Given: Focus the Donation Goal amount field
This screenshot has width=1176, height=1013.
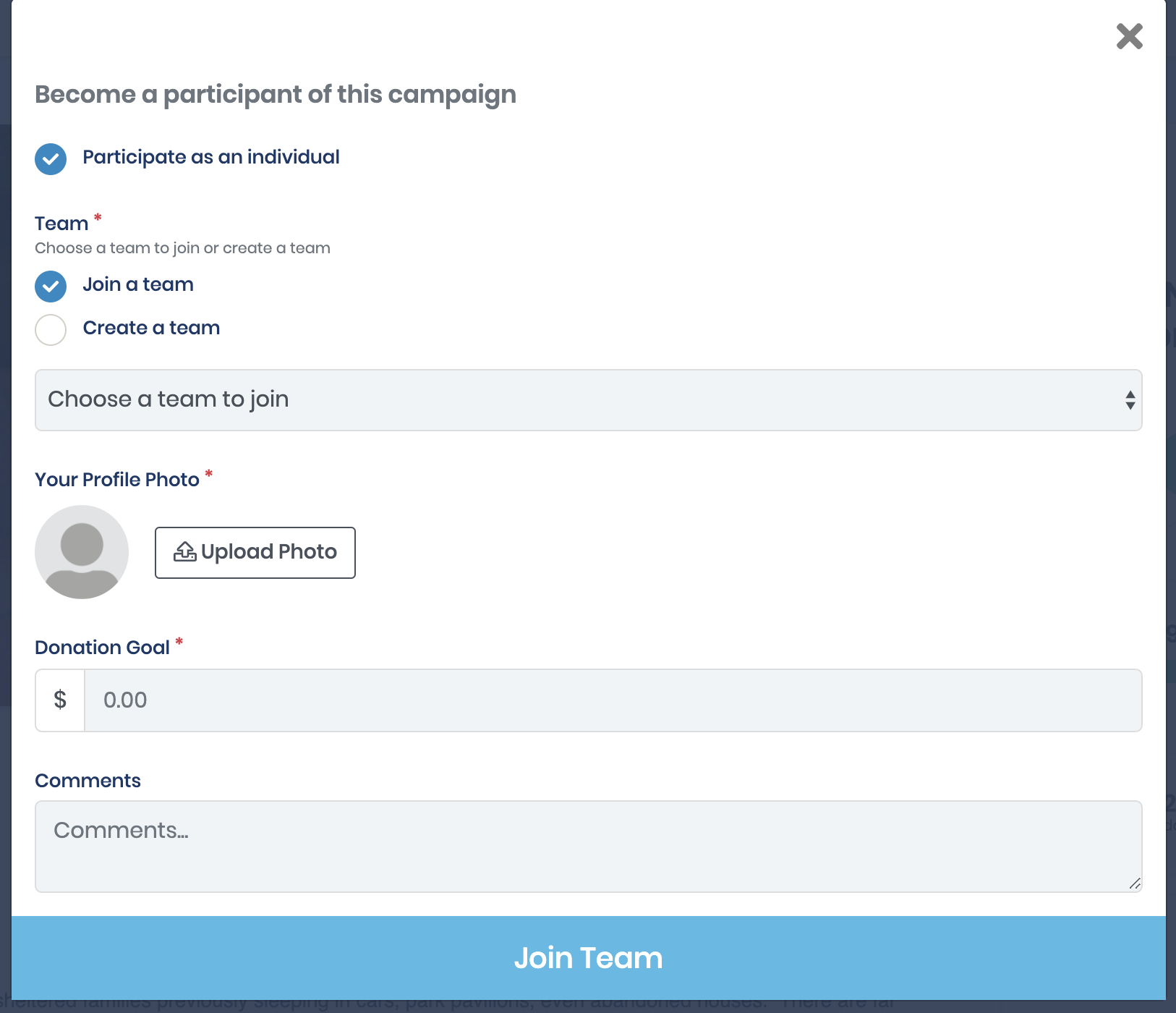Looking at the screenshot, I should [613, 700].
